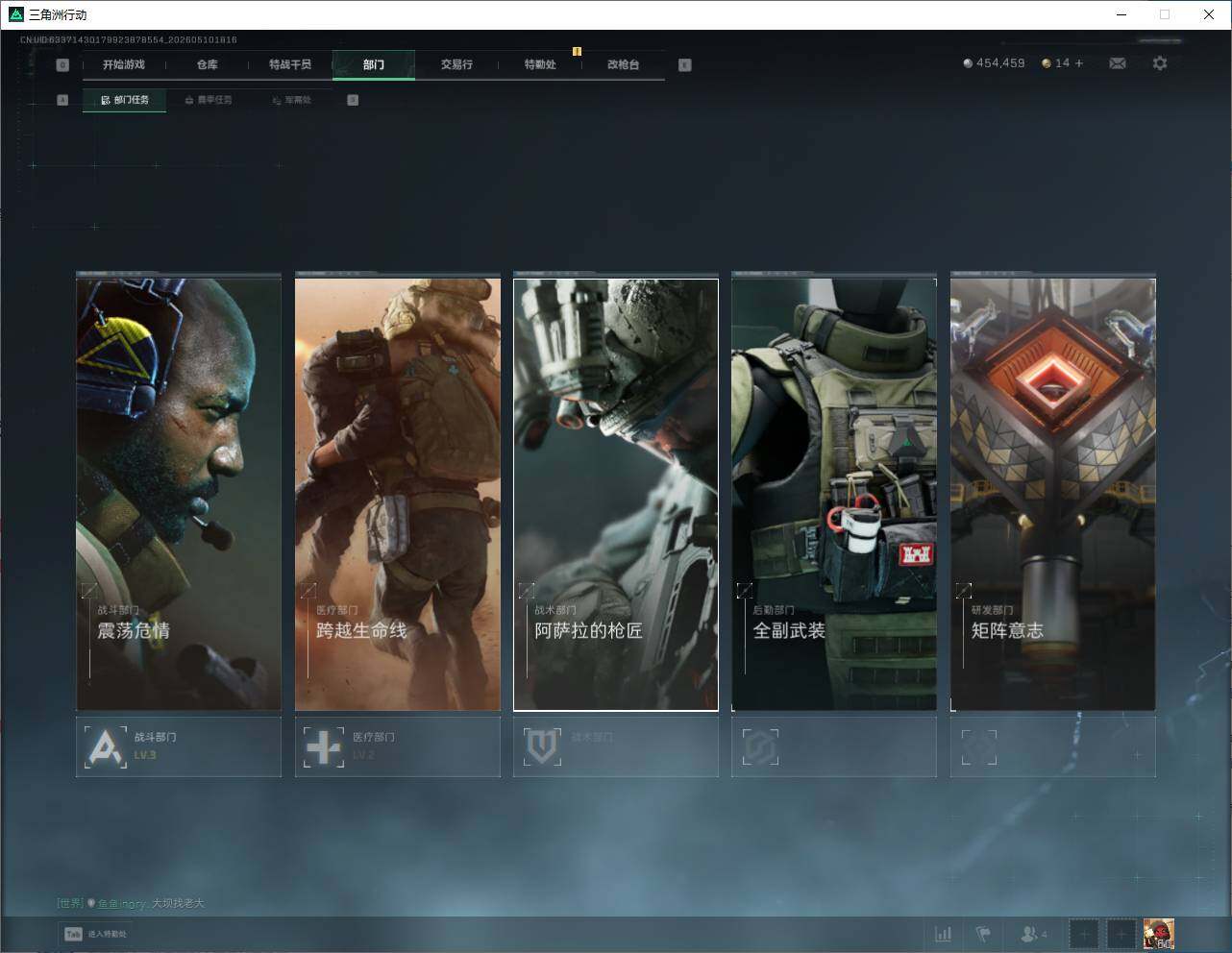This screenshot has height=953, width=1232.
Task: Switch to the 交易行 tab
Action: 456,64
